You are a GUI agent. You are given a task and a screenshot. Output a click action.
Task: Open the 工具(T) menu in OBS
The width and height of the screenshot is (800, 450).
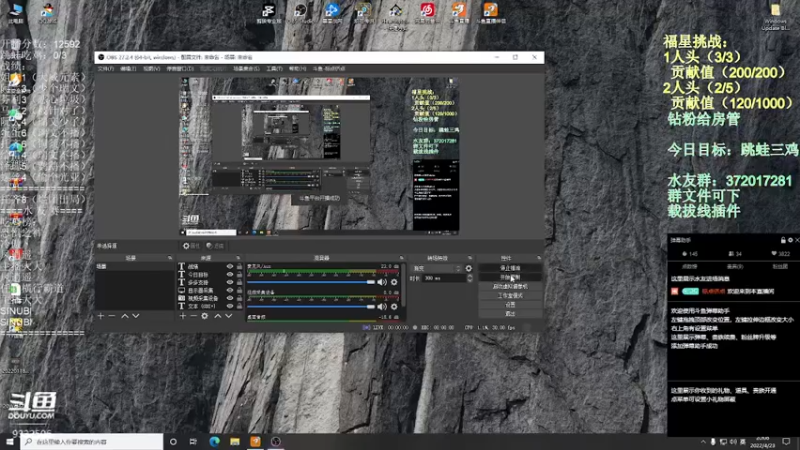click(274, 69)
